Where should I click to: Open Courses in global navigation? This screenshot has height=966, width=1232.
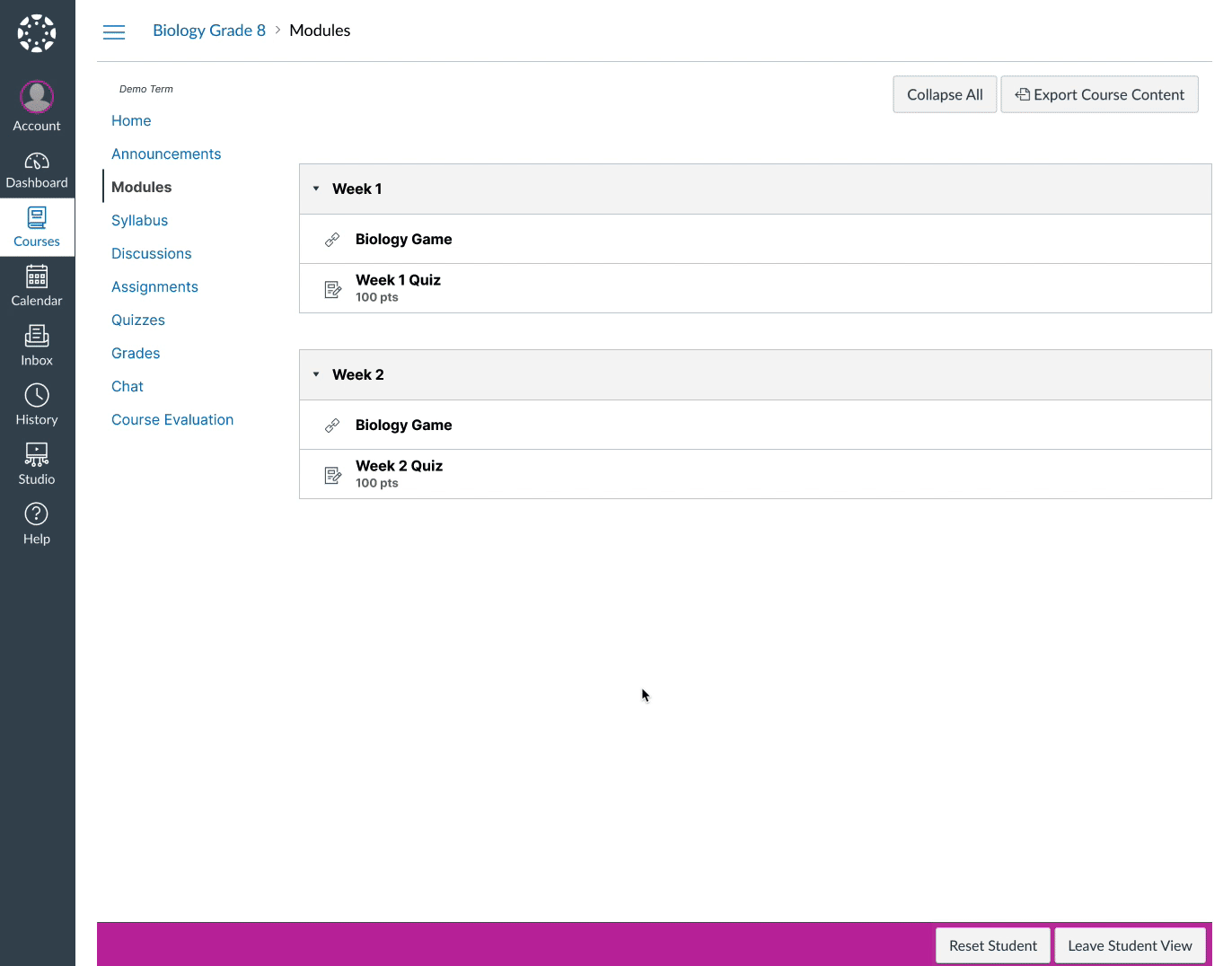coord(37,227)
